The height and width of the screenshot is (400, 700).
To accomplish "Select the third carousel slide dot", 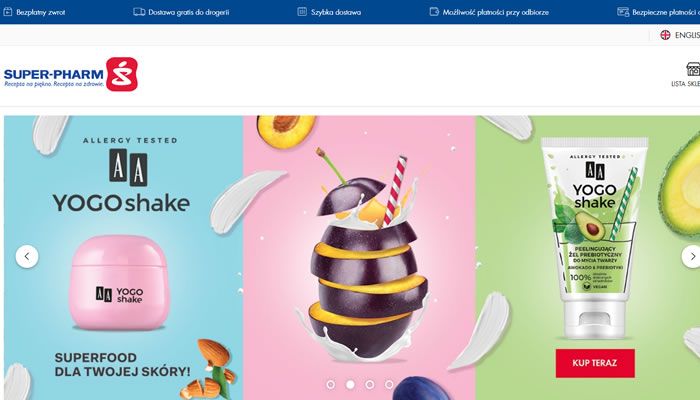I will [x=370, y=384].
